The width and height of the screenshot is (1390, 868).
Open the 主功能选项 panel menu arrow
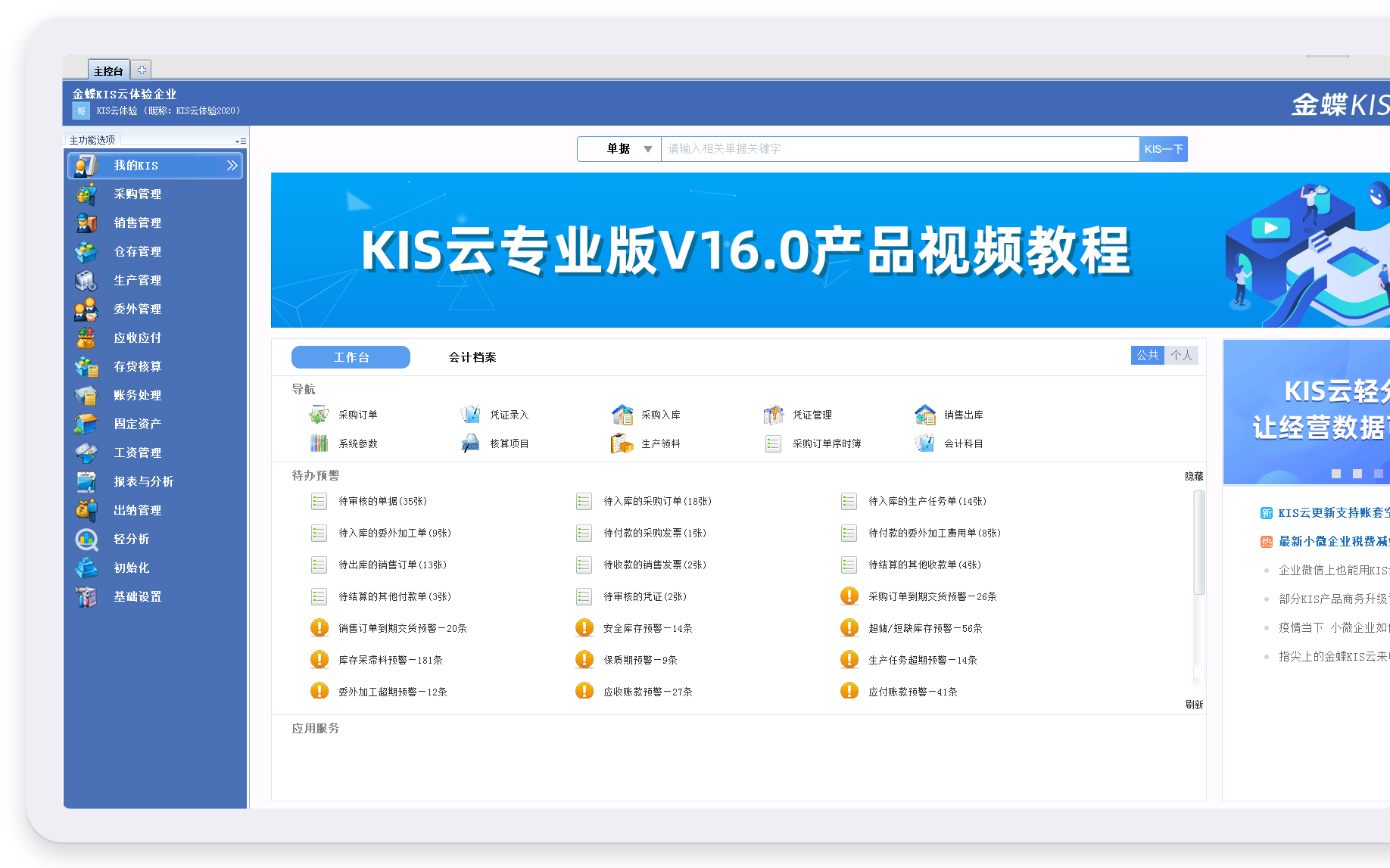(x=240, y=141)
